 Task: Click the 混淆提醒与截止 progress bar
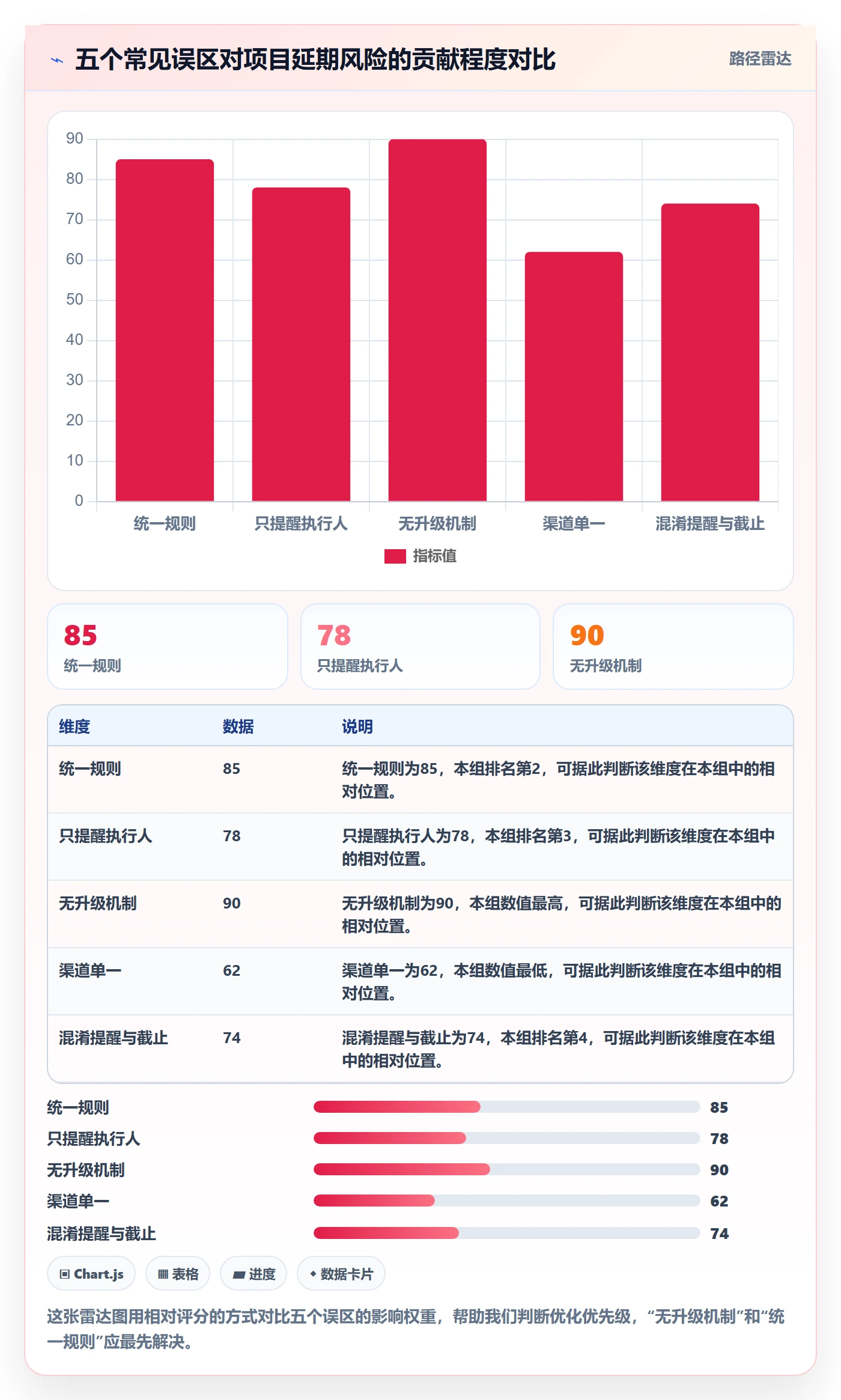(x=507, y=1233)
